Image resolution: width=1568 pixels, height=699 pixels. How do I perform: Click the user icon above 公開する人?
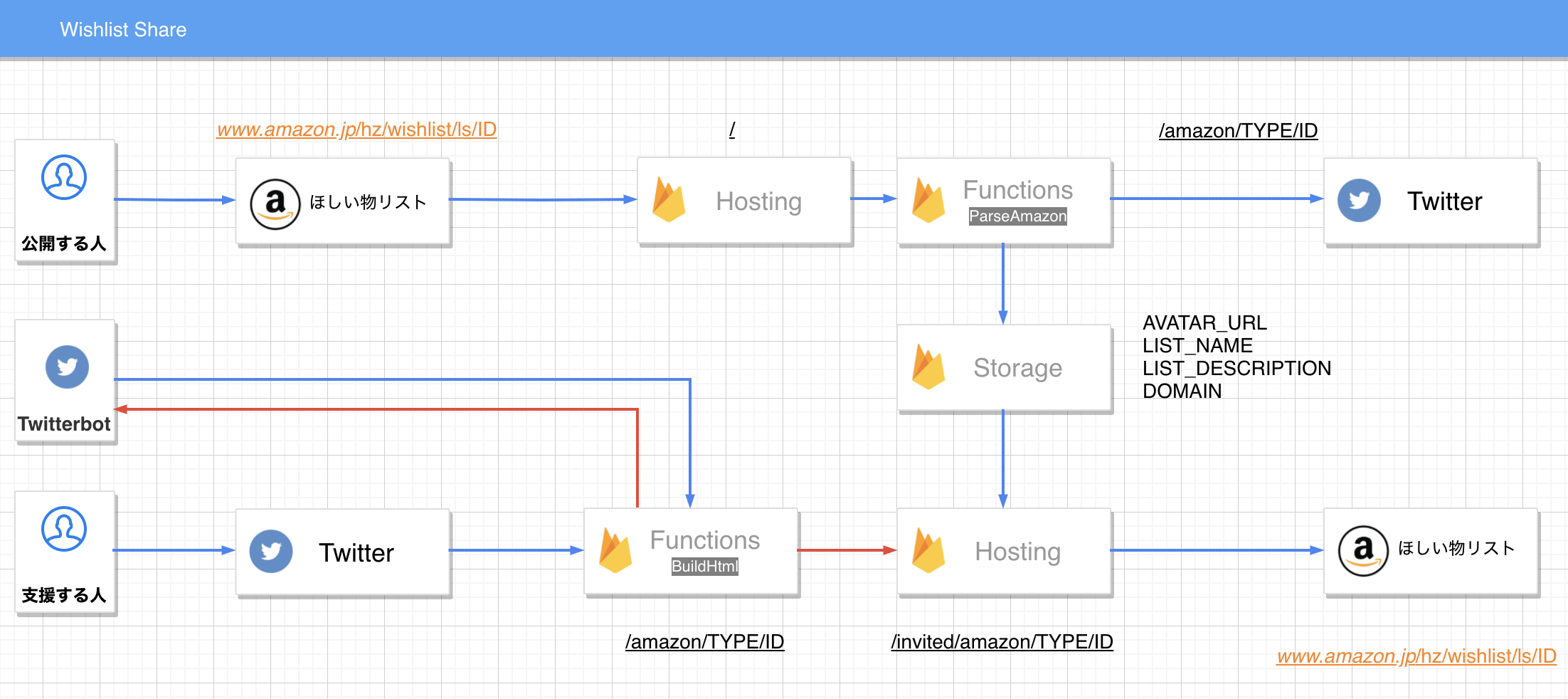(x=64, y=177)
